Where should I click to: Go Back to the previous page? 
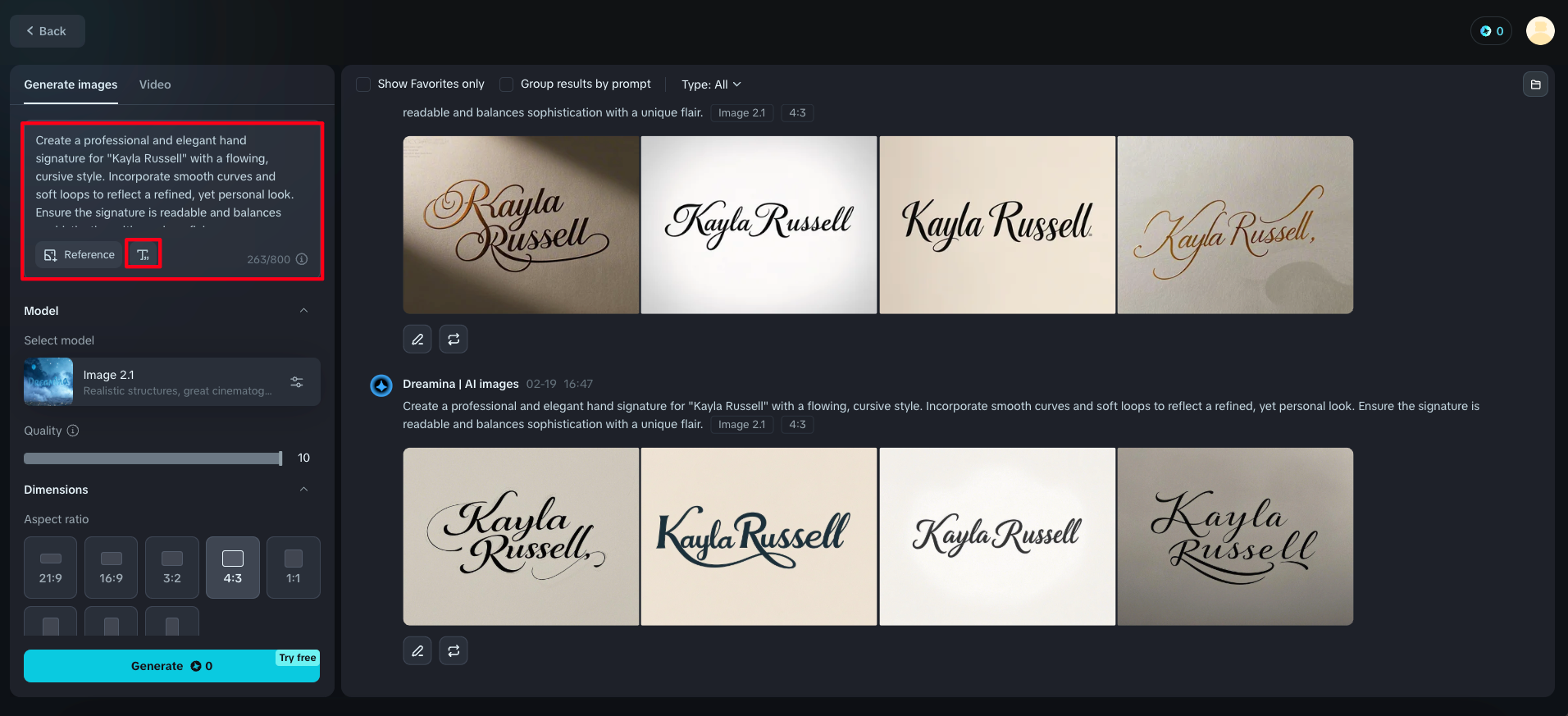coord(47,31)
